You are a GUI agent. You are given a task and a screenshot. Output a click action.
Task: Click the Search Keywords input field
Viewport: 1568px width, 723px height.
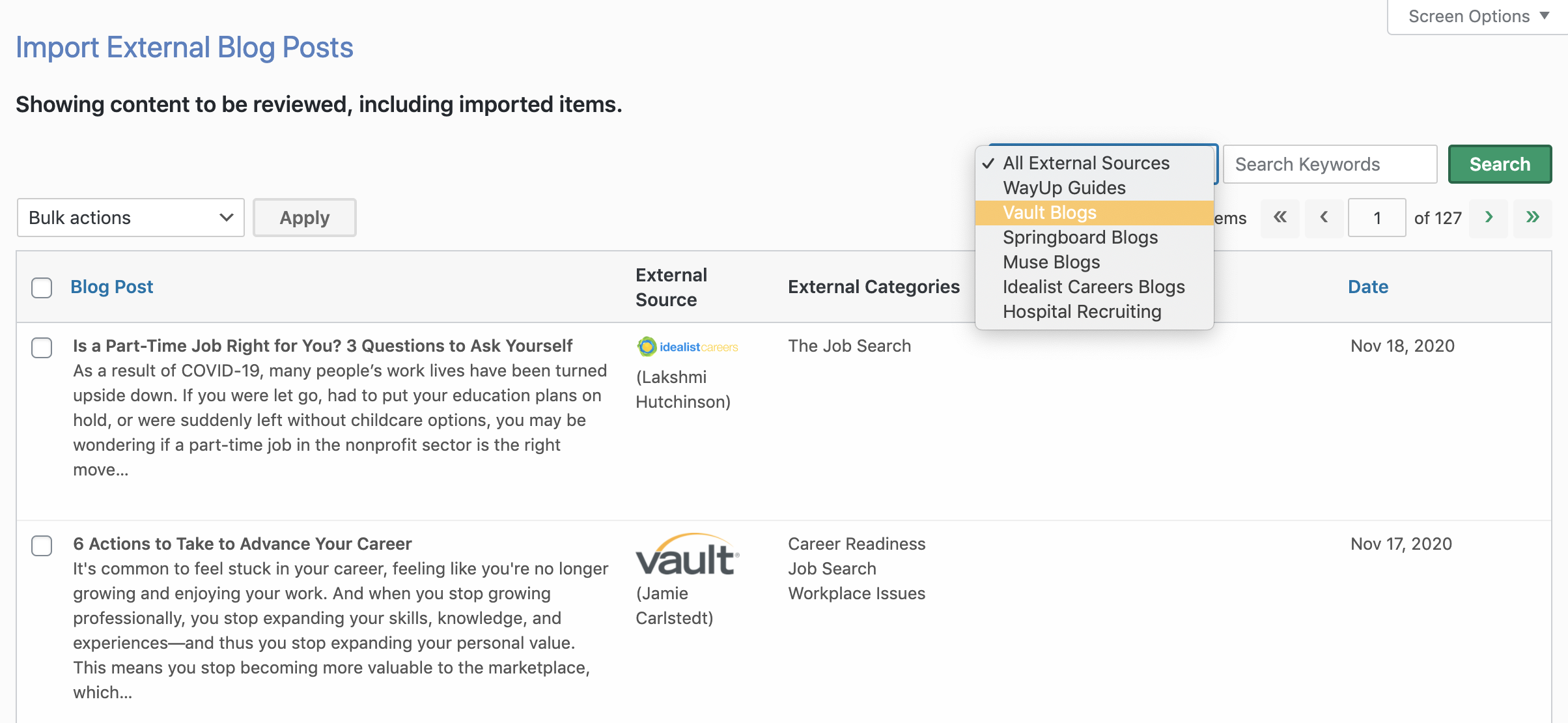click(x=1329, y=164)
